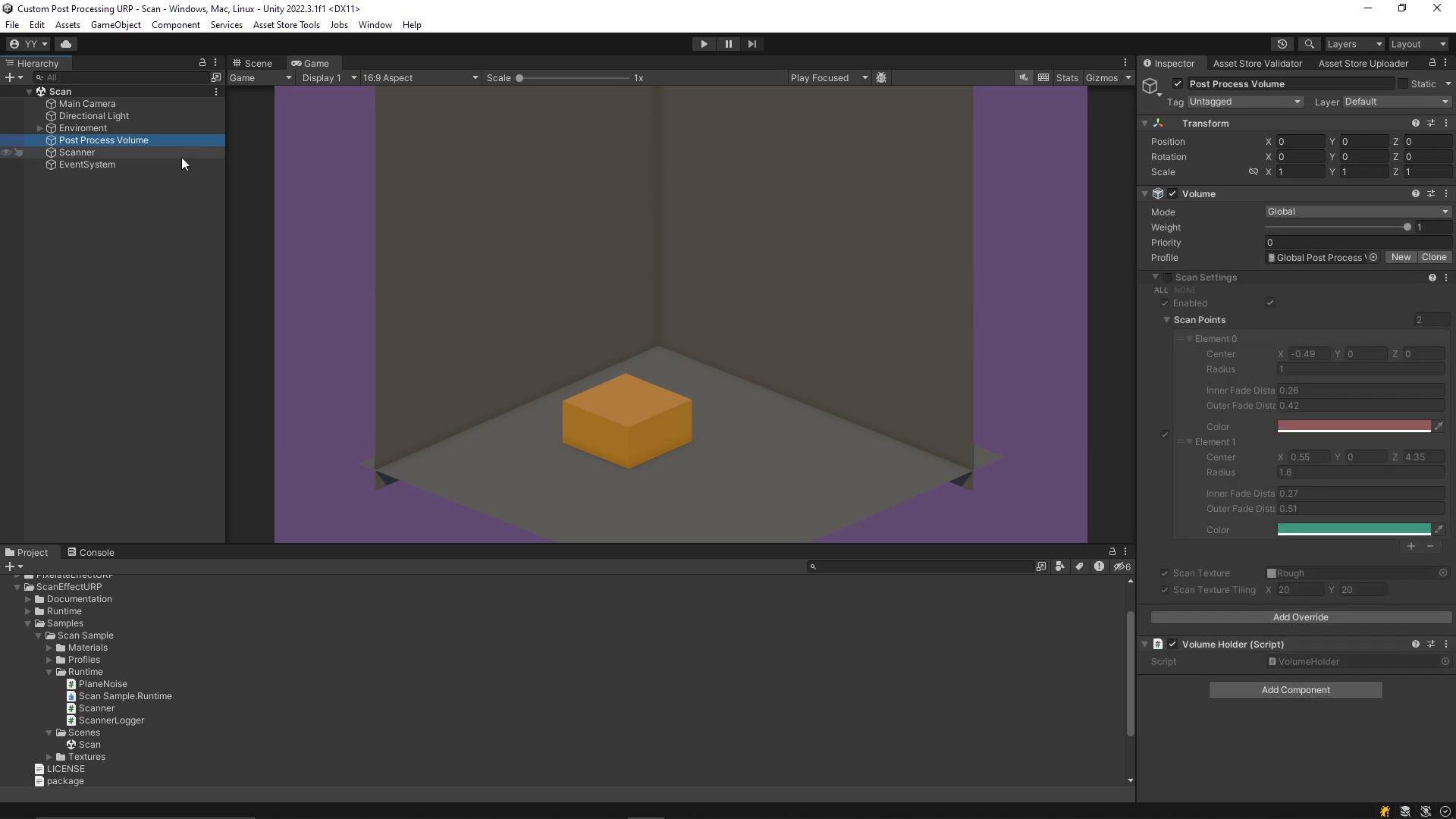Click the Gizmos toggle button
This screenshot has height=819, width=1456.
pos(1101,77)
